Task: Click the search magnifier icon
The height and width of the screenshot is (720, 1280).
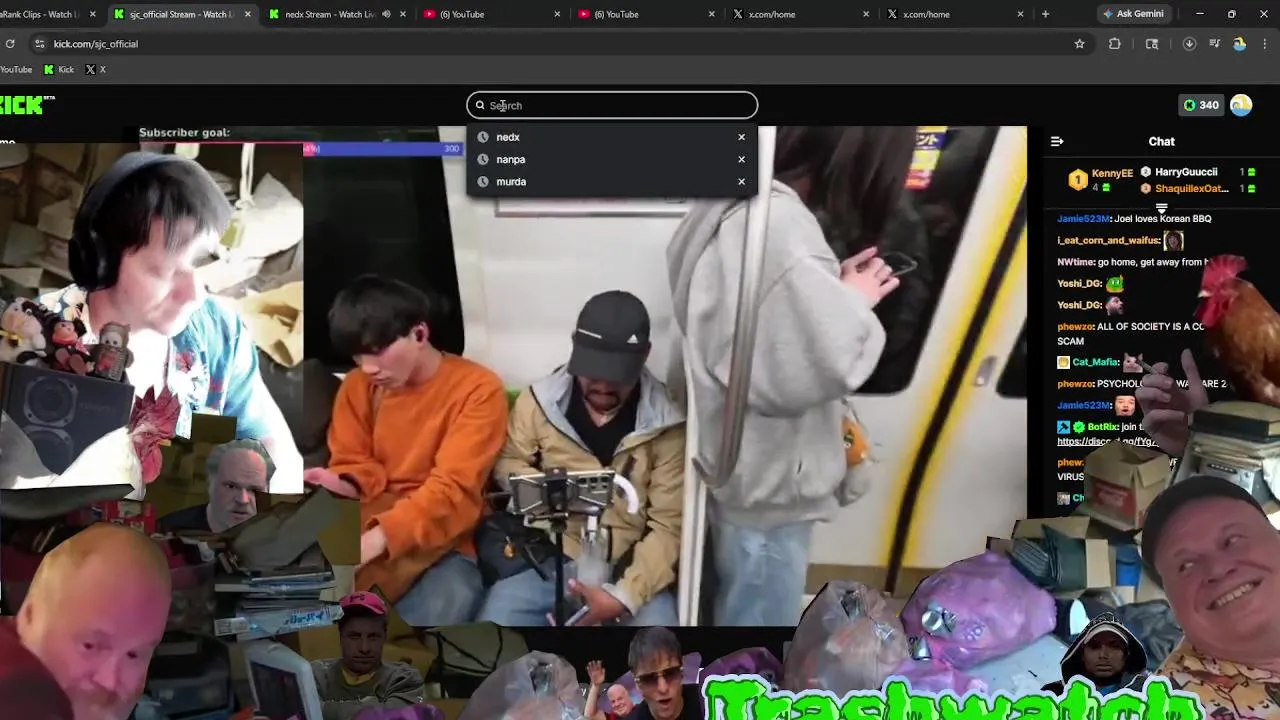Action: (x=480, y=105)
